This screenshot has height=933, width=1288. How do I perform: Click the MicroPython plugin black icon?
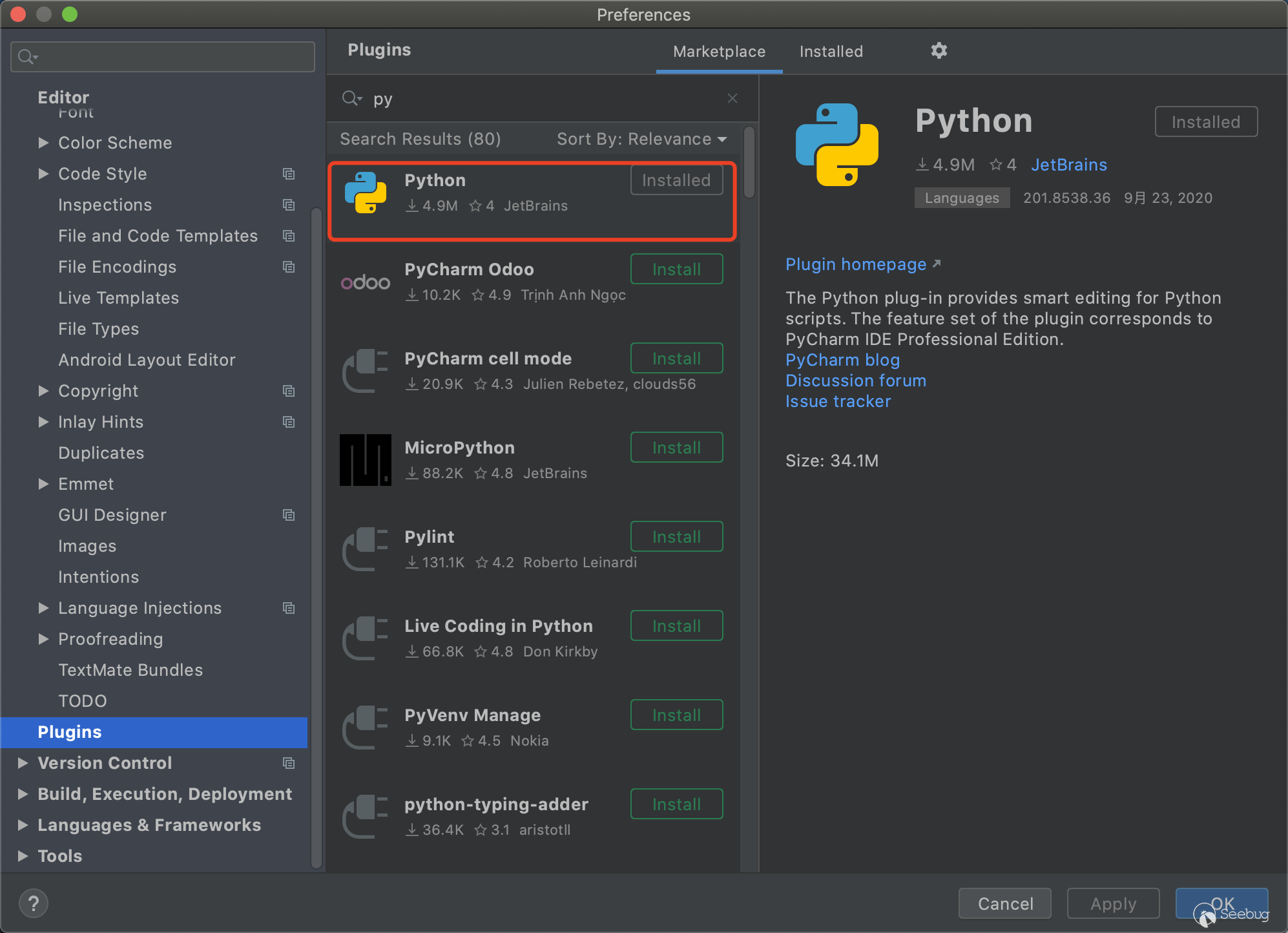366,460
